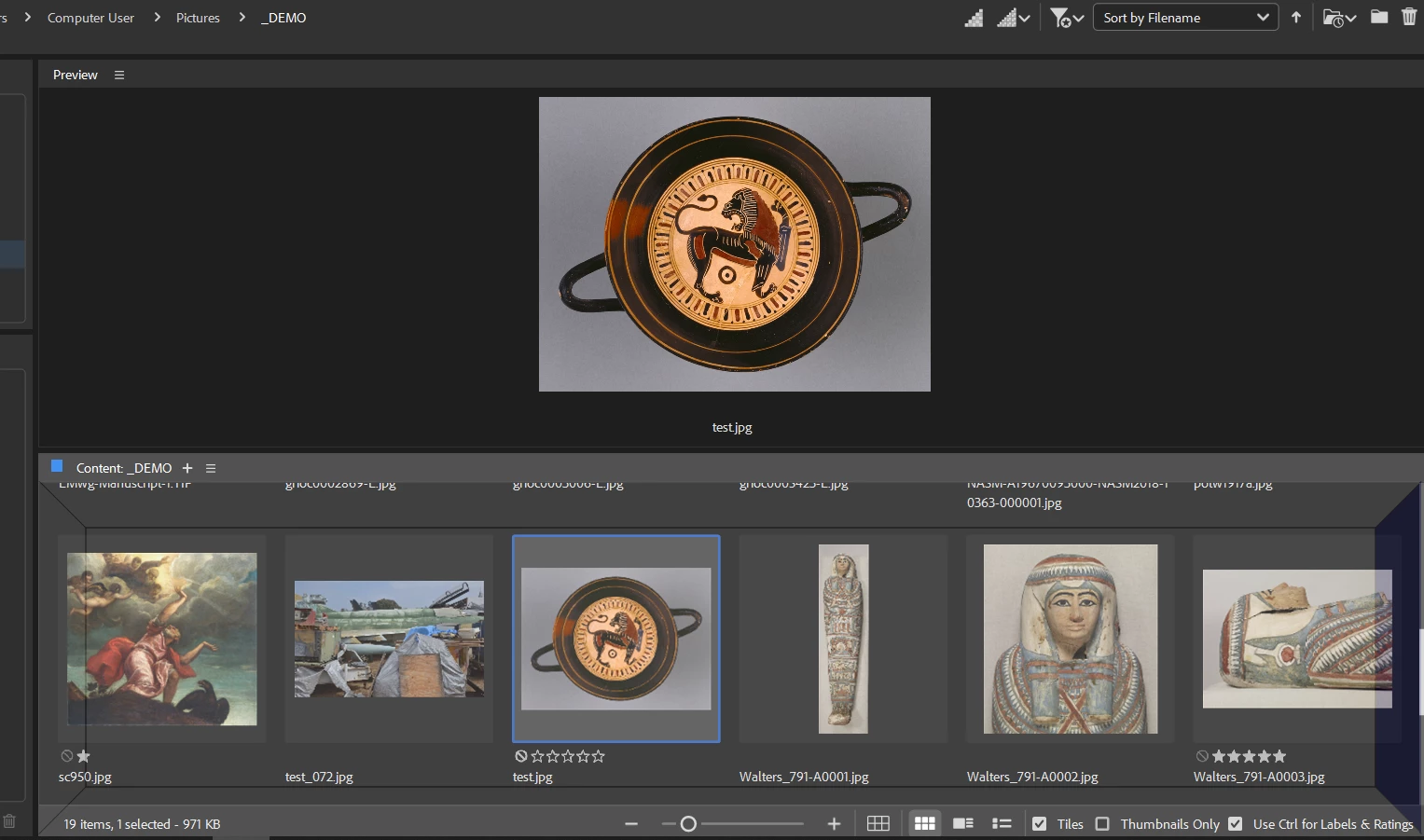
Task: Select the Walters_791-A0002.jpg mask thumbnail
Action: [1071, 639]
